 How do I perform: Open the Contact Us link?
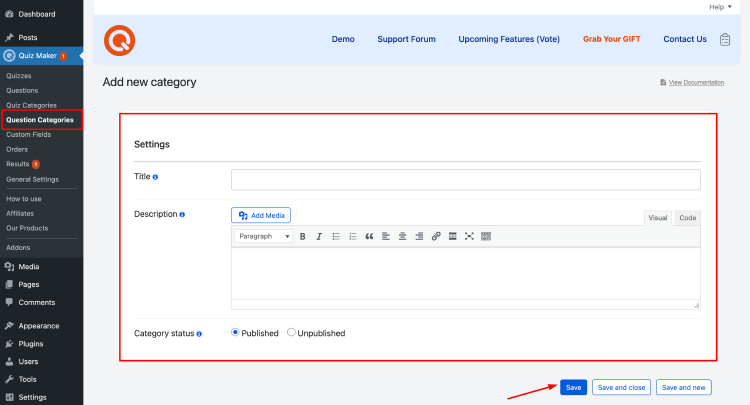tap(685, 39)
